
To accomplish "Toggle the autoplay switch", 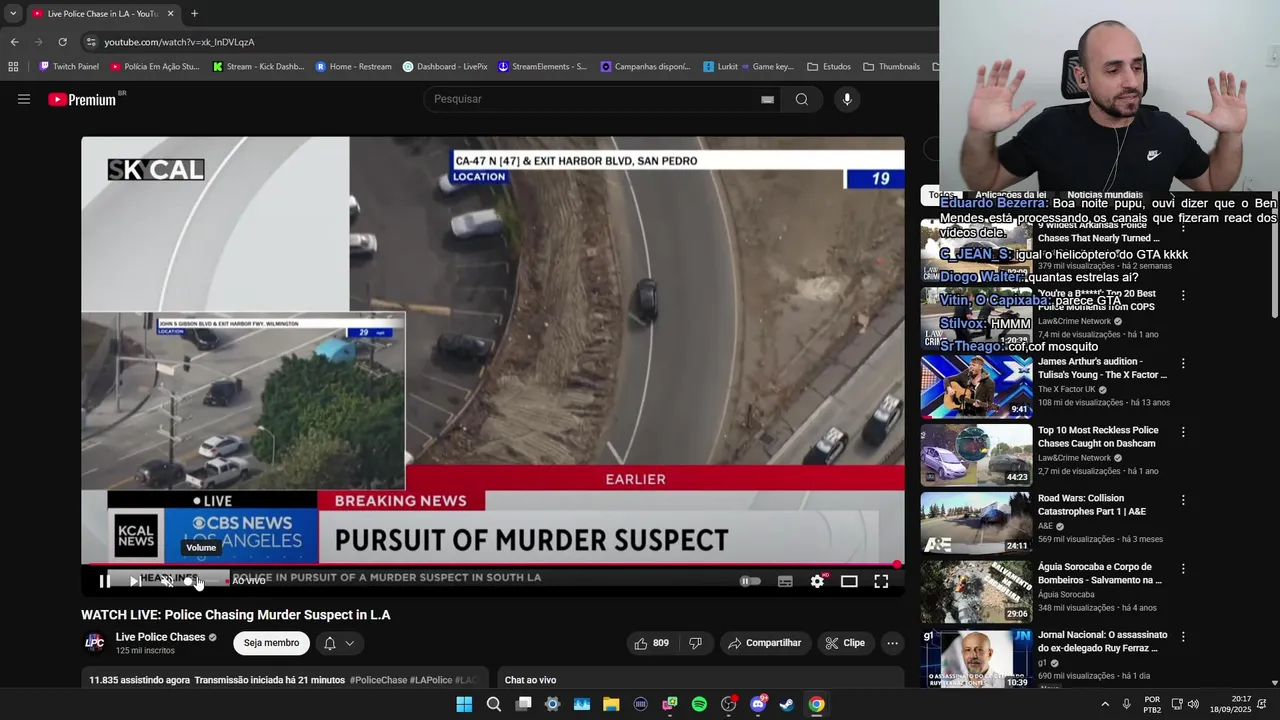I will point(750,581).
